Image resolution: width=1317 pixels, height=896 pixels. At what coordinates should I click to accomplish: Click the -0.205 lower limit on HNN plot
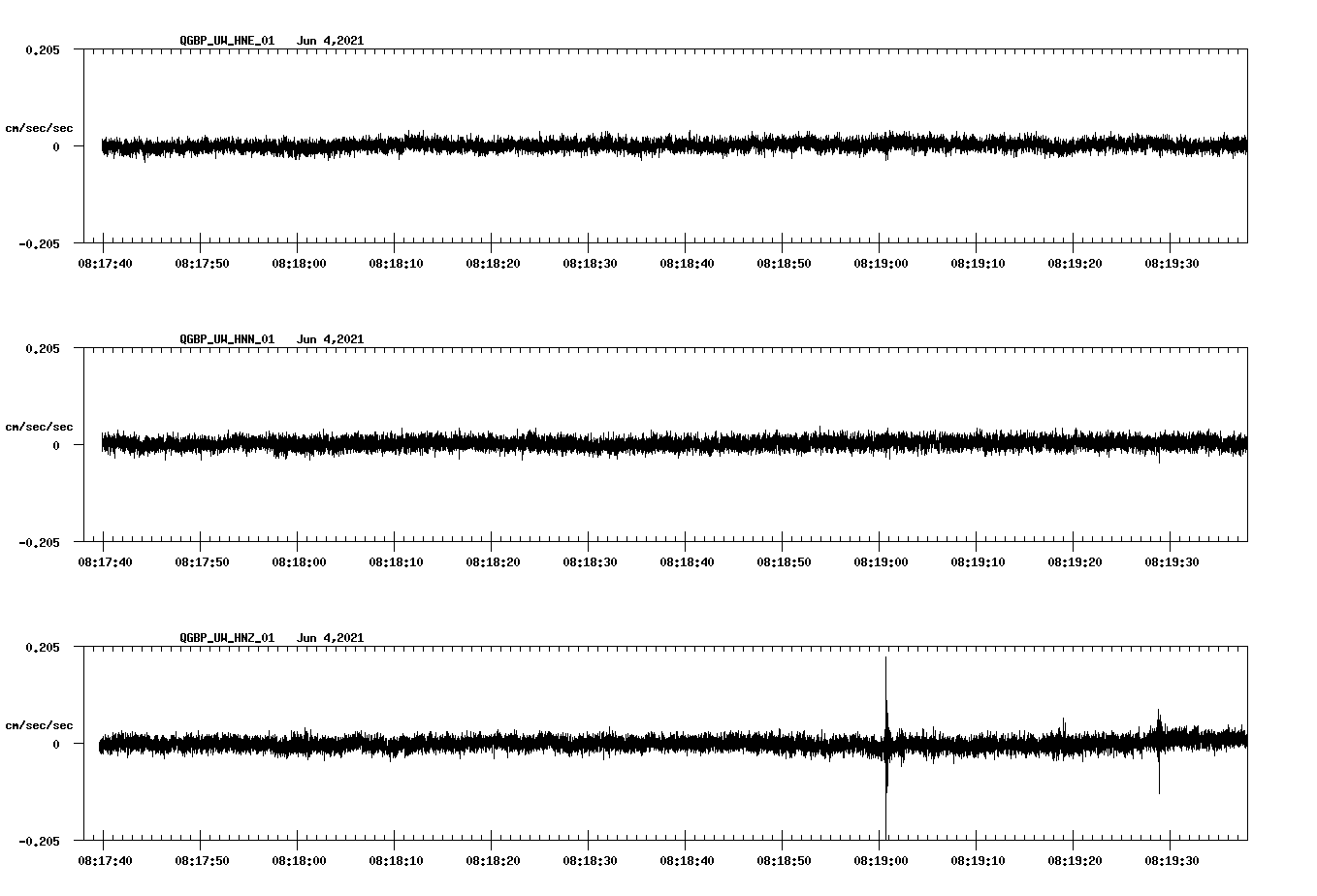pyautogui.click(x=39, y=543)
